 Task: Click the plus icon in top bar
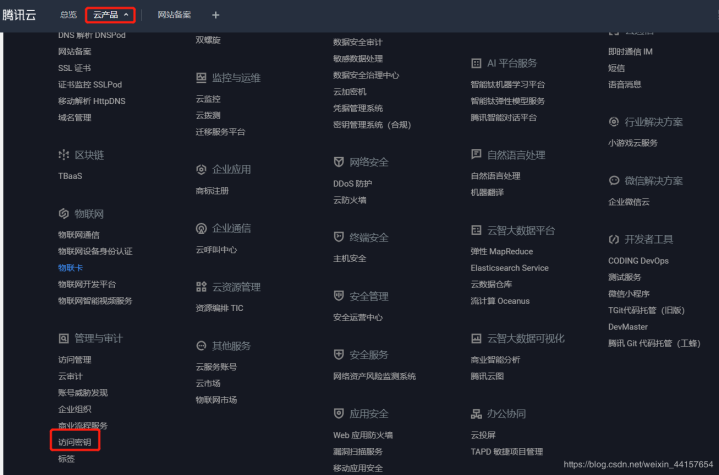click(x=216, y=15)
